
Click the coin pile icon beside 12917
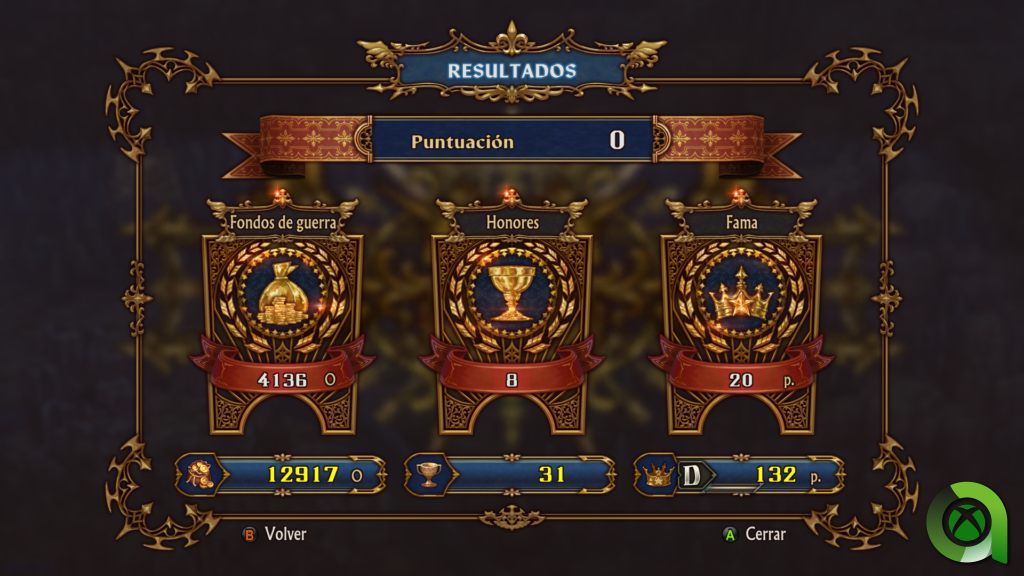[200, 474]
